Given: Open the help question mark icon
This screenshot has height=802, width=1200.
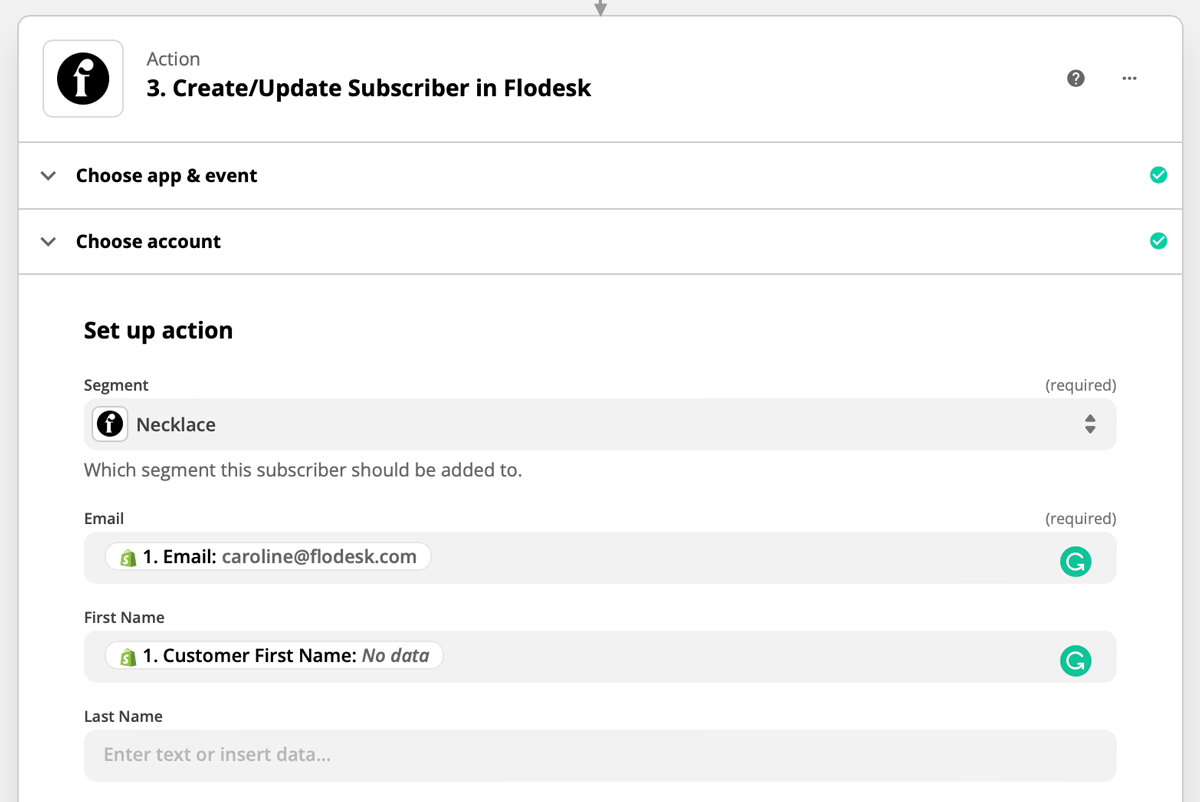Looking at the screenshot, I should point(1076,78).
